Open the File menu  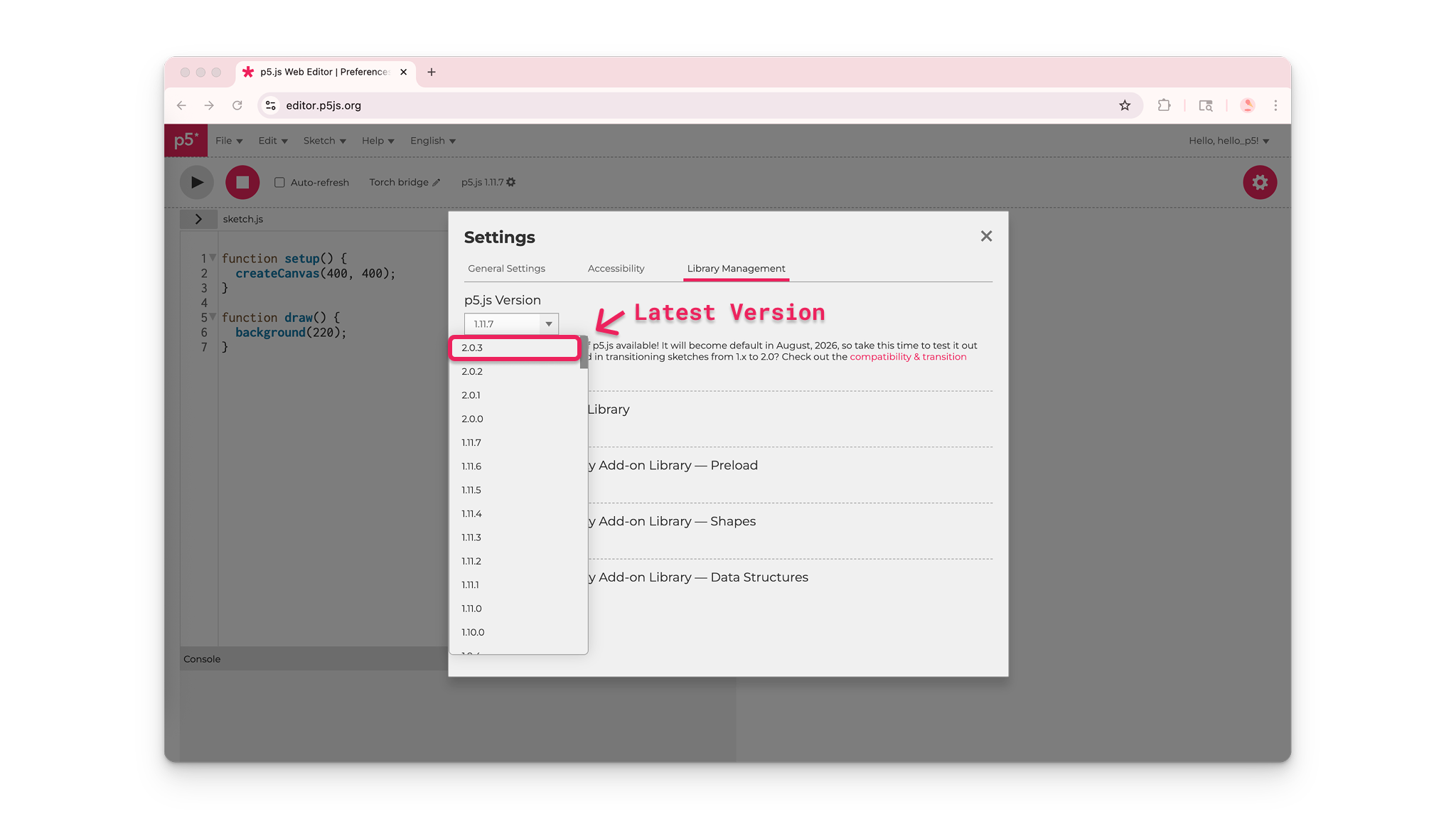[229, 141]
